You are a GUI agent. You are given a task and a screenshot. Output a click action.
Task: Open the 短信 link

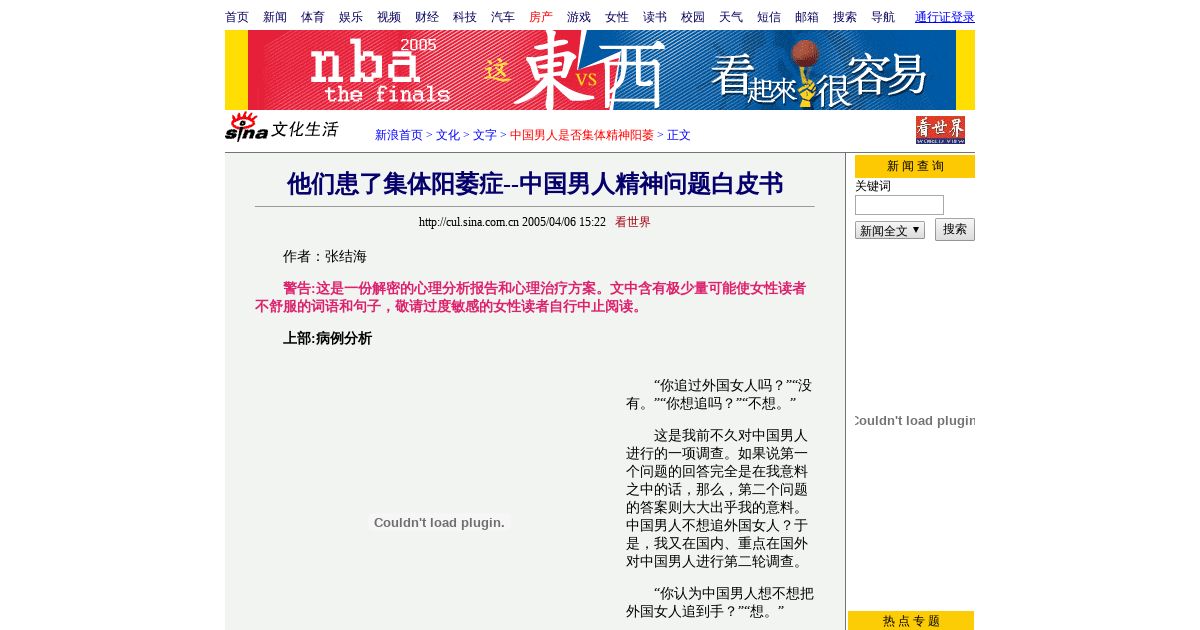[x=769, y=17]
